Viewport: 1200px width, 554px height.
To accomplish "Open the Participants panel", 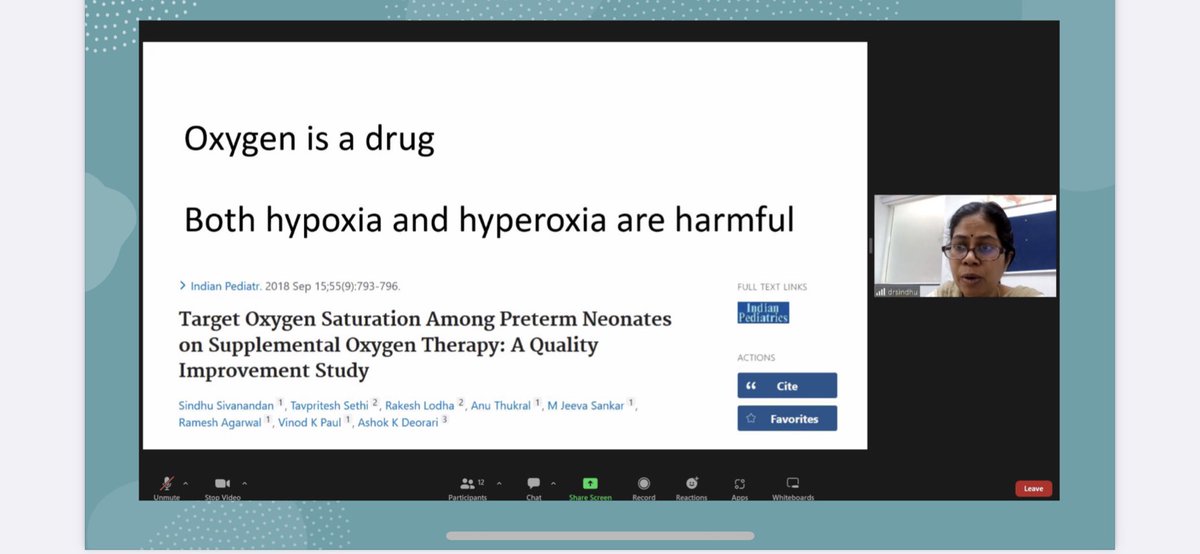I will click(467, 487).
